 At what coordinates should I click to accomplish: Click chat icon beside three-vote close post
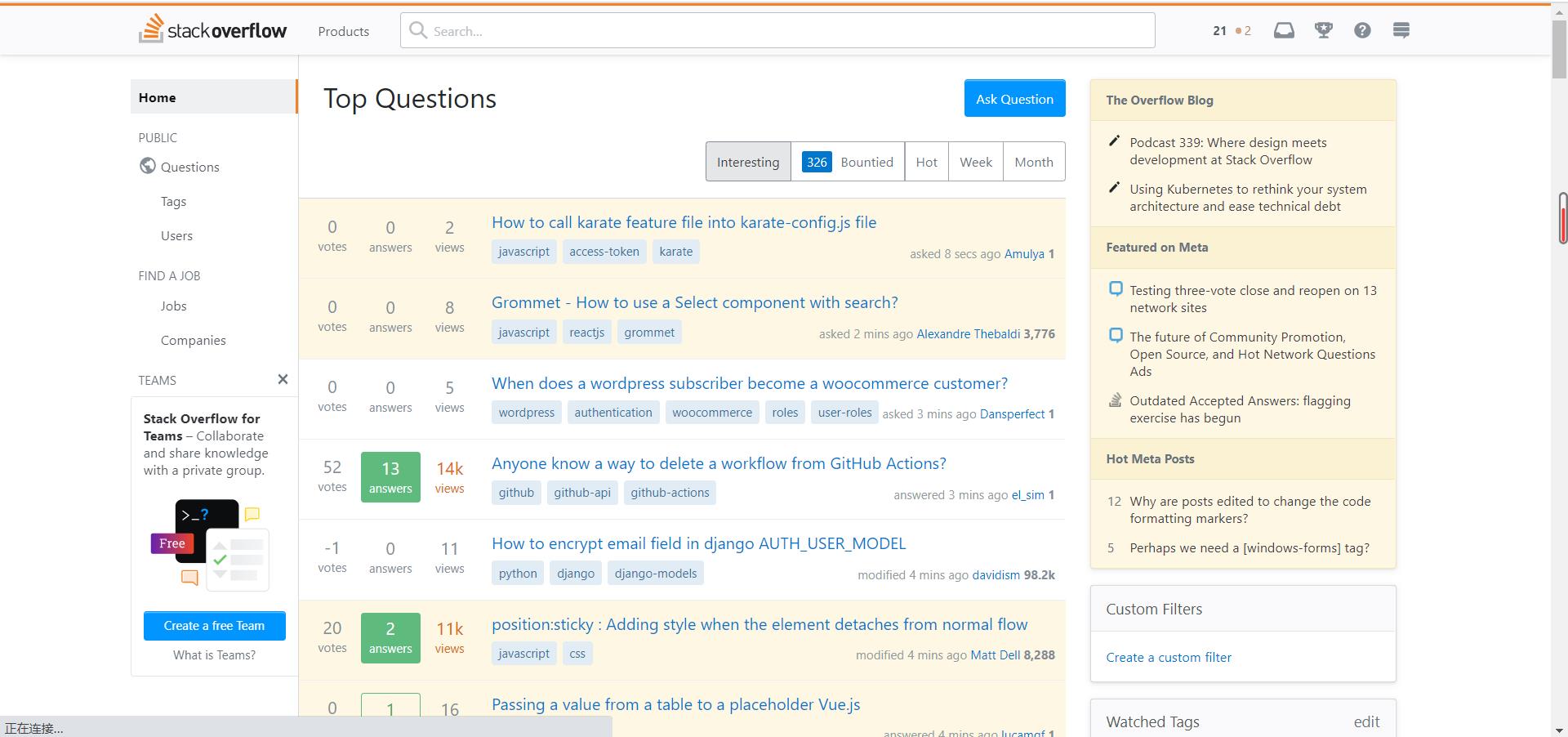[1116, 289]
